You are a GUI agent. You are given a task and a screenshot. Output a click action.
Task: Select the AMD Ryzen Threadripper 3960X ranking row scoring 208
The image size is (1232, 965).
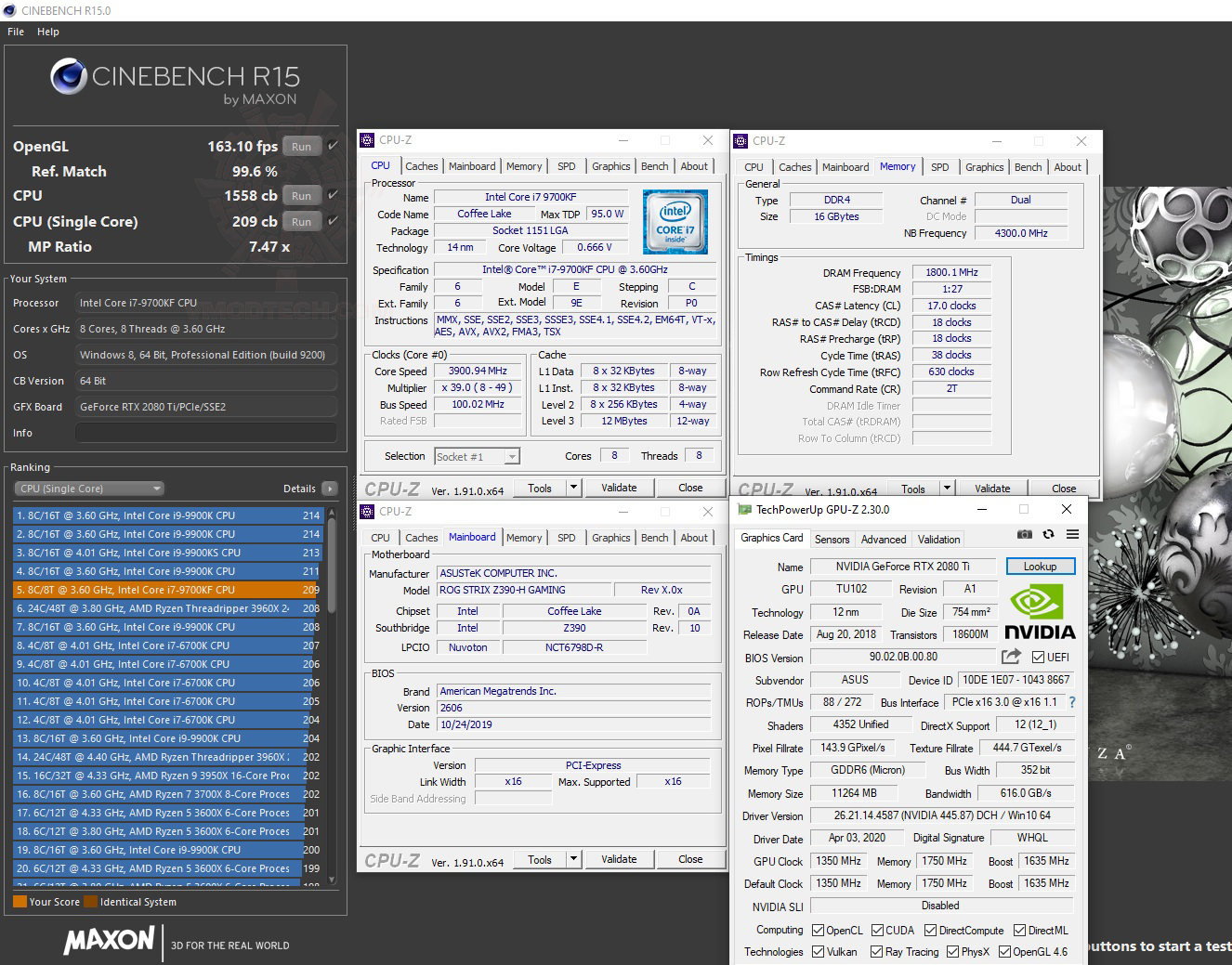coord(167,608)
